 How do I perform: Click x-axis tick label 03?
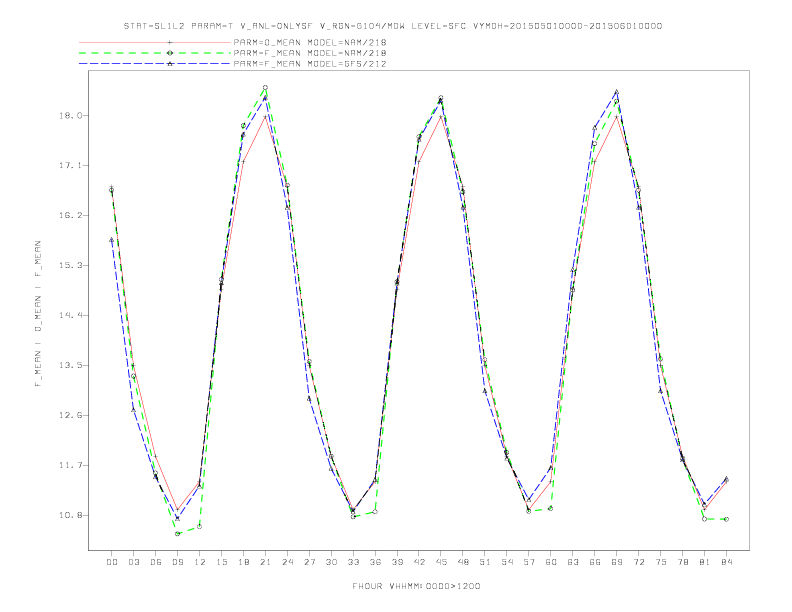tap(133, 562)
